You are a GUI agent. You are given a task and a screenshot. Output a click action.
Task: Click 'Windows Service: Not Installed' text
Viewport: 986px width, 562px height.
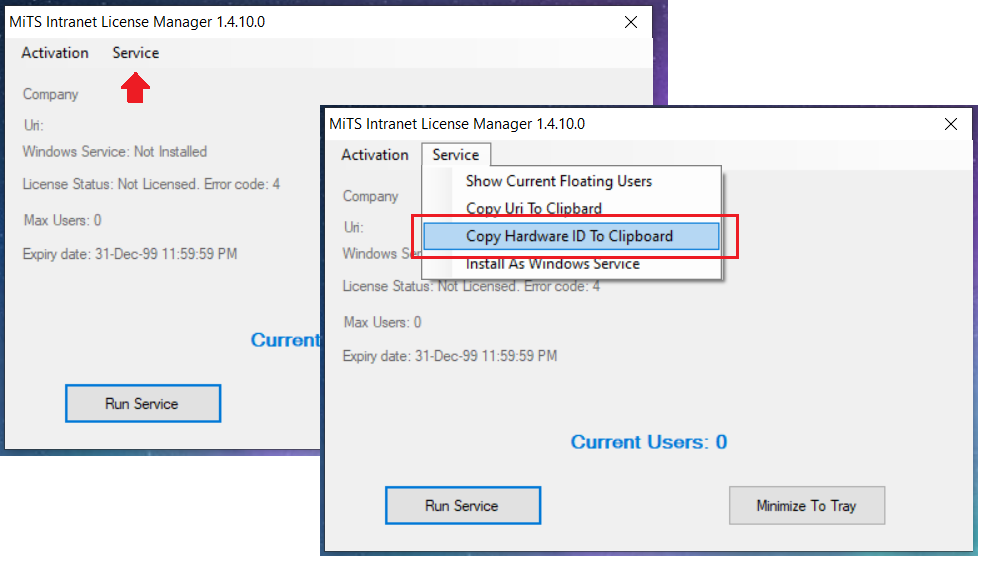tap(114, 152)
